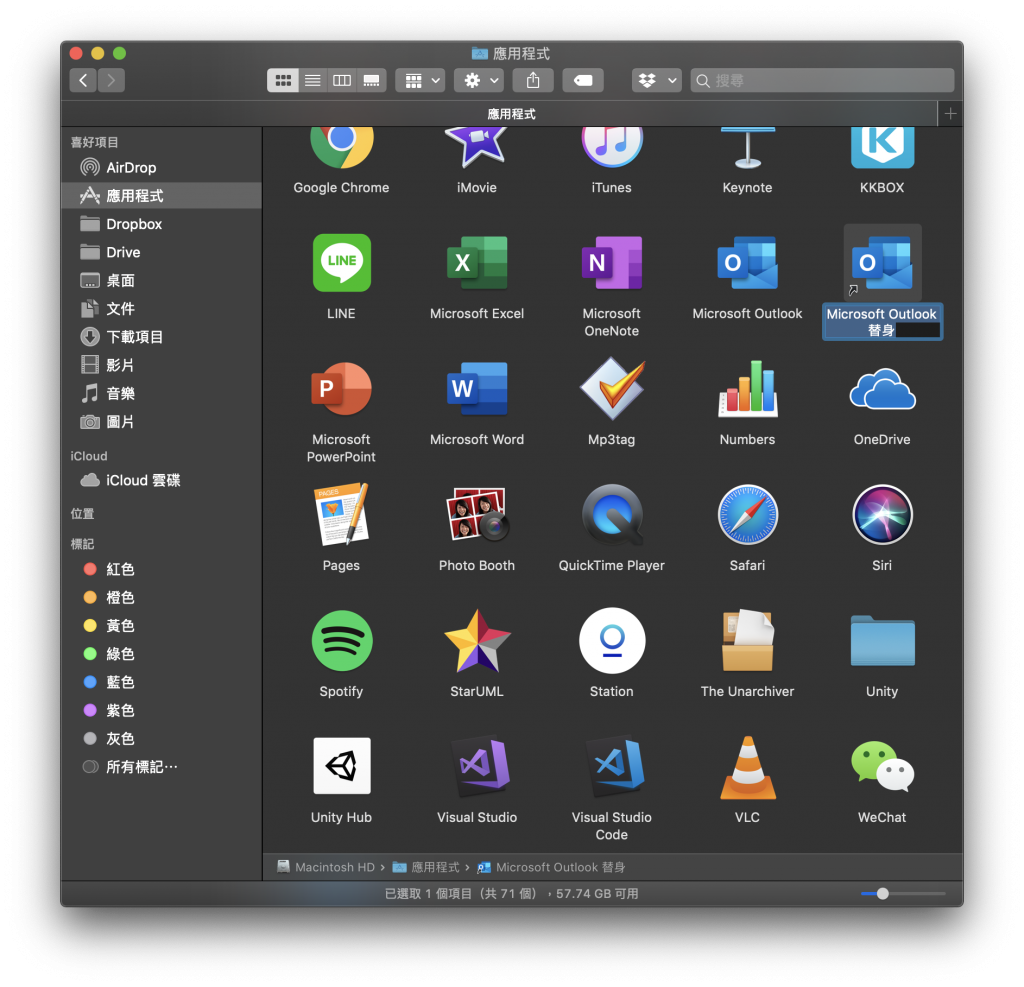Open the gear action menu
This screenshot has width=1024, height=987.
point(479,80)
